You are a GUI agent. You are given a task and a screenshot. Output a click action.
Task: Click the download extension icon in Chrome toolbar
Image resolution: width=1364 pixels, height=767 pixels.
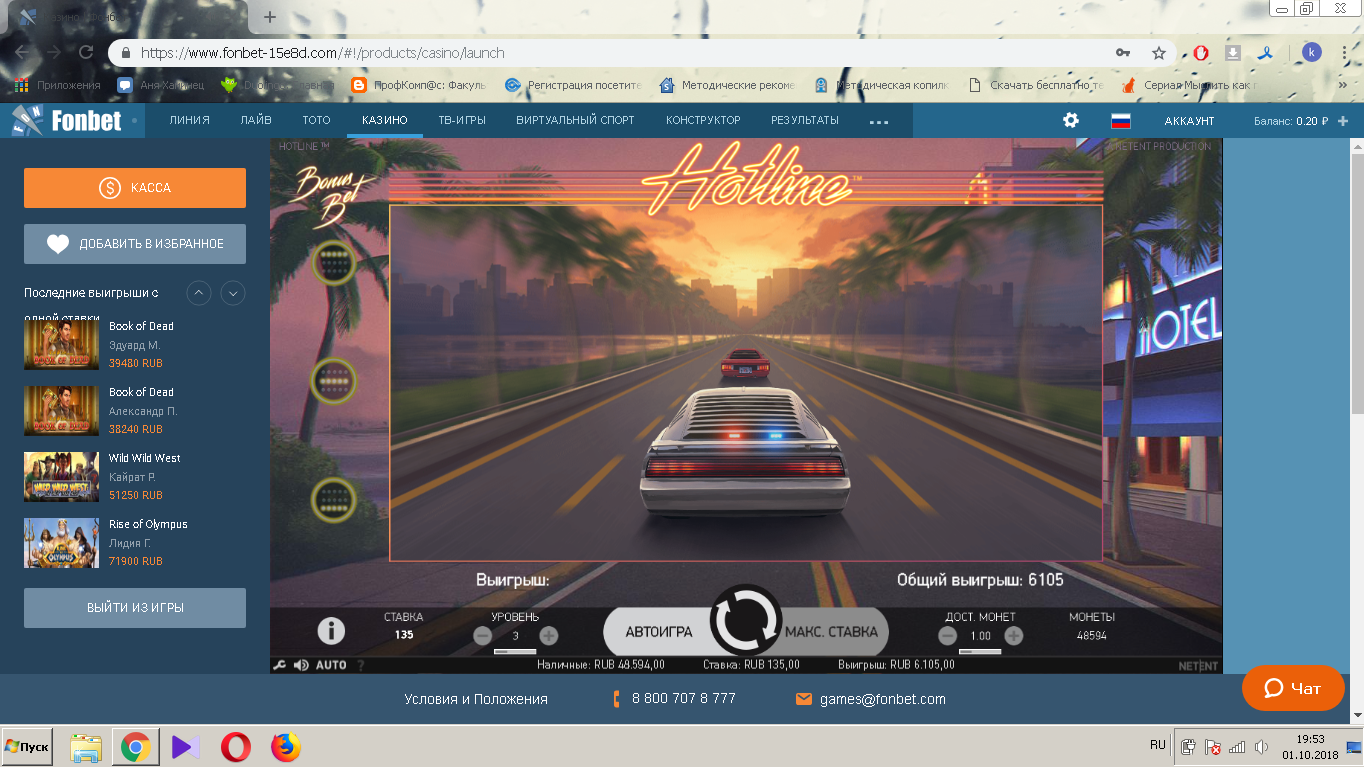point(1234,53)
